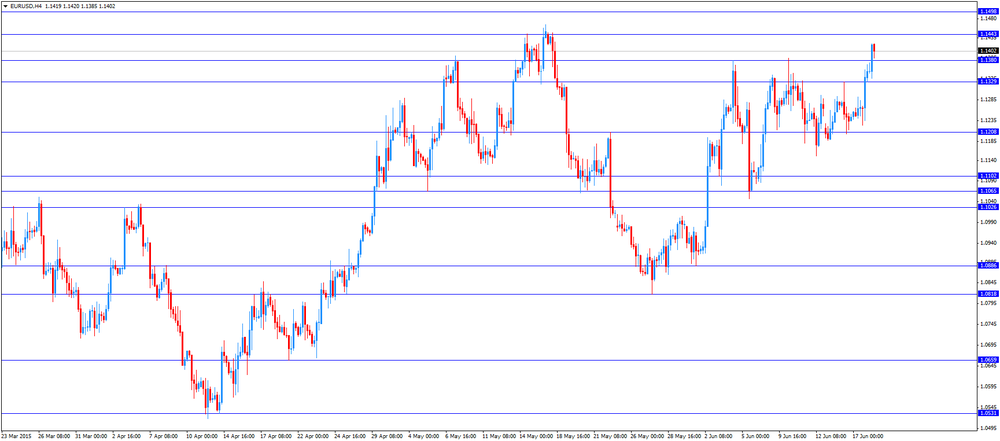Click the 7 Apr 08:00 time label
The height and width of the screenshot is (441, 1000).
pyautogui.click(x=163, y=437)
